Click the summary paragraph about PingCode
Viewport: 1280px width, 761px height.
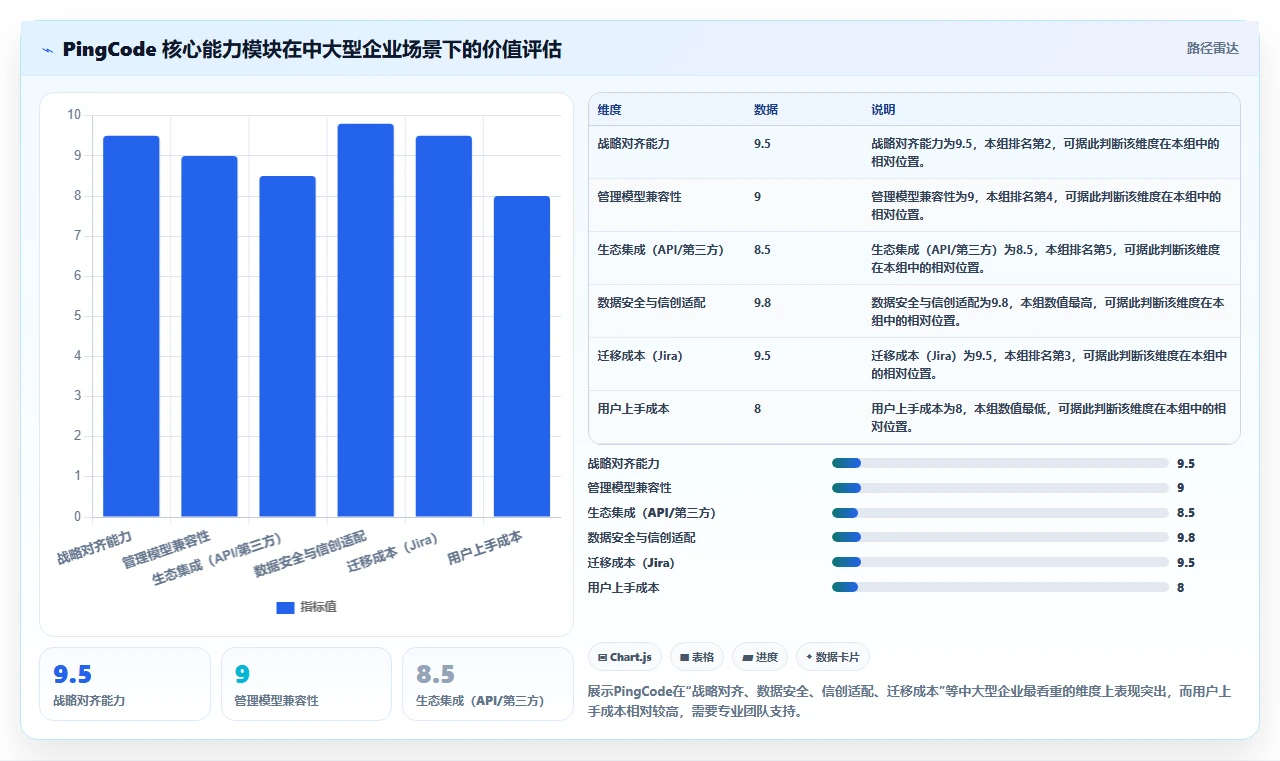[909, 703]
